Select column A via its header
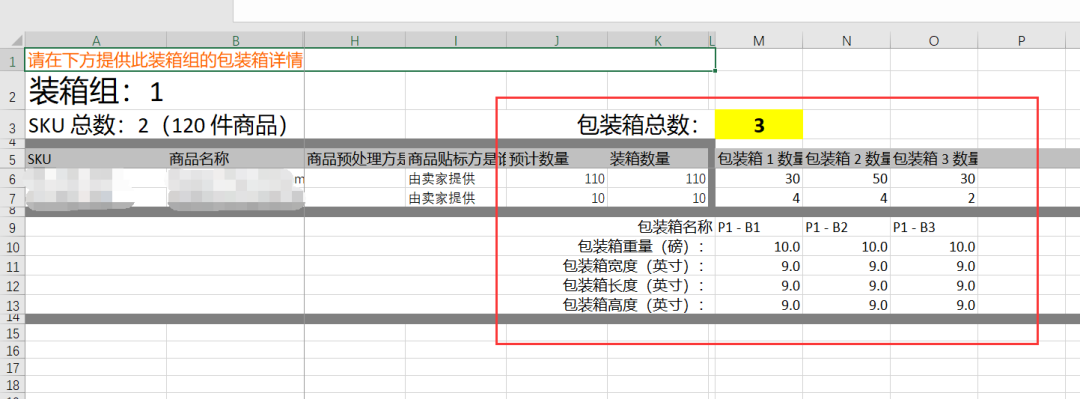Screen dimensions: 1080x399 (x=96, y=41)
